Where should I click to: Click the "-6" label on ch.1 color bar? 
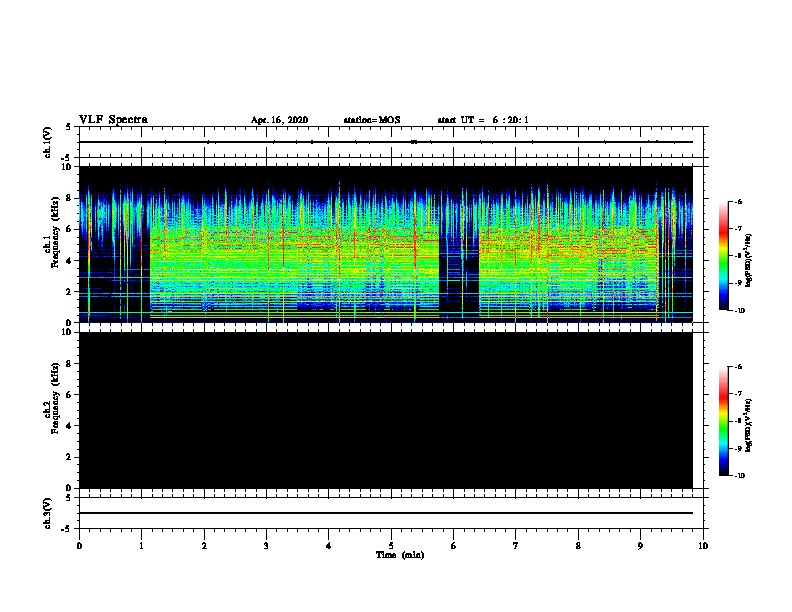coord(738,202)
